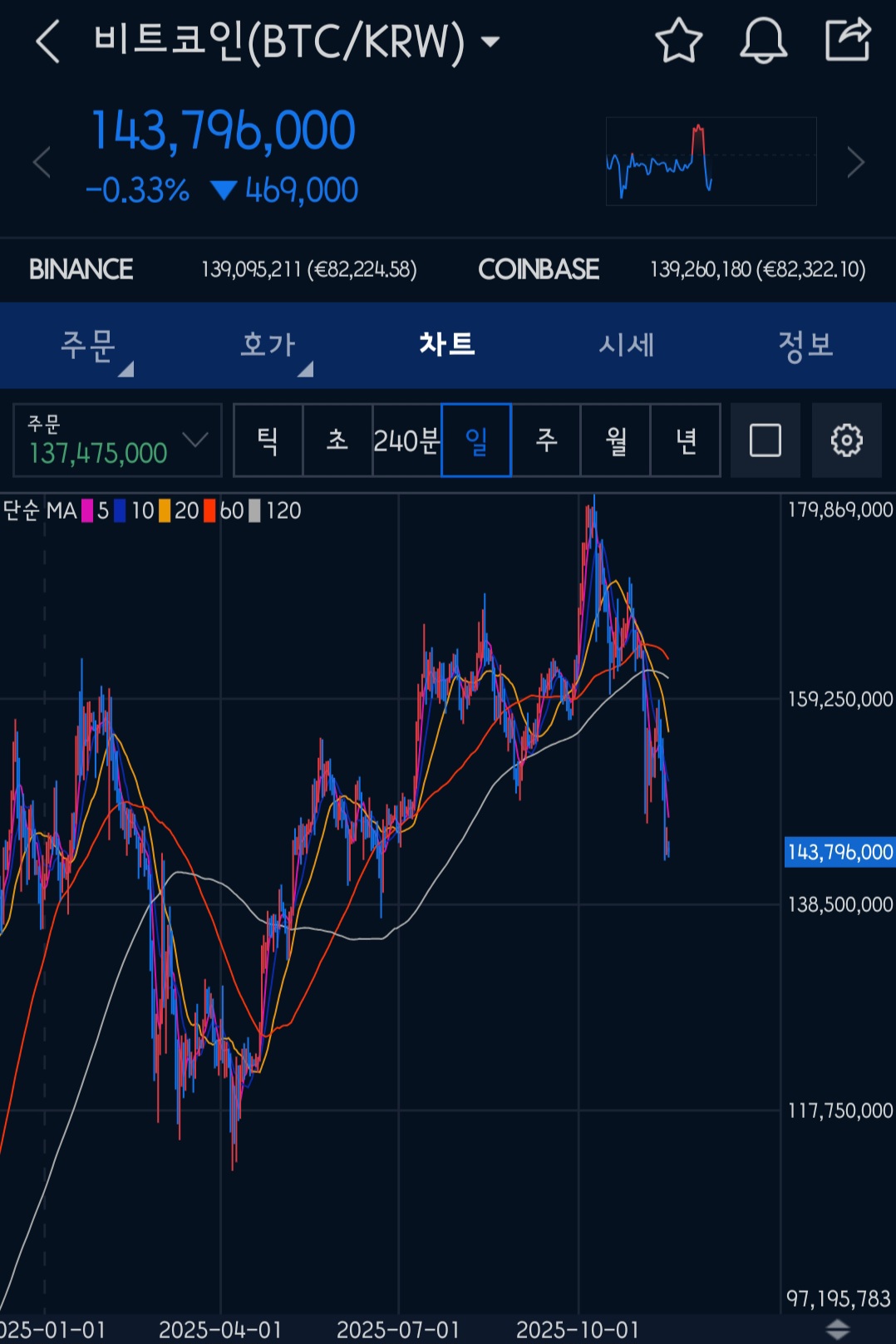
Task: Select the 월 interval button
Action: pyautogui.click(x=616, y=441)
